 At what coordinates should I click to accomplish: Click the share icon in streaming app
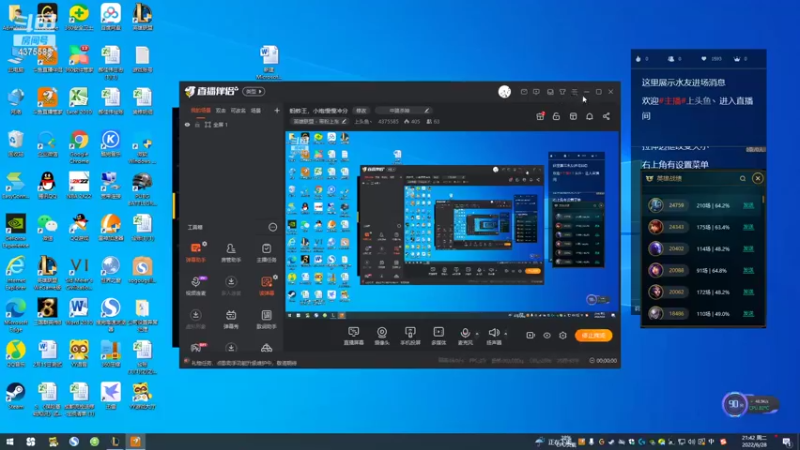click(606, 116)
